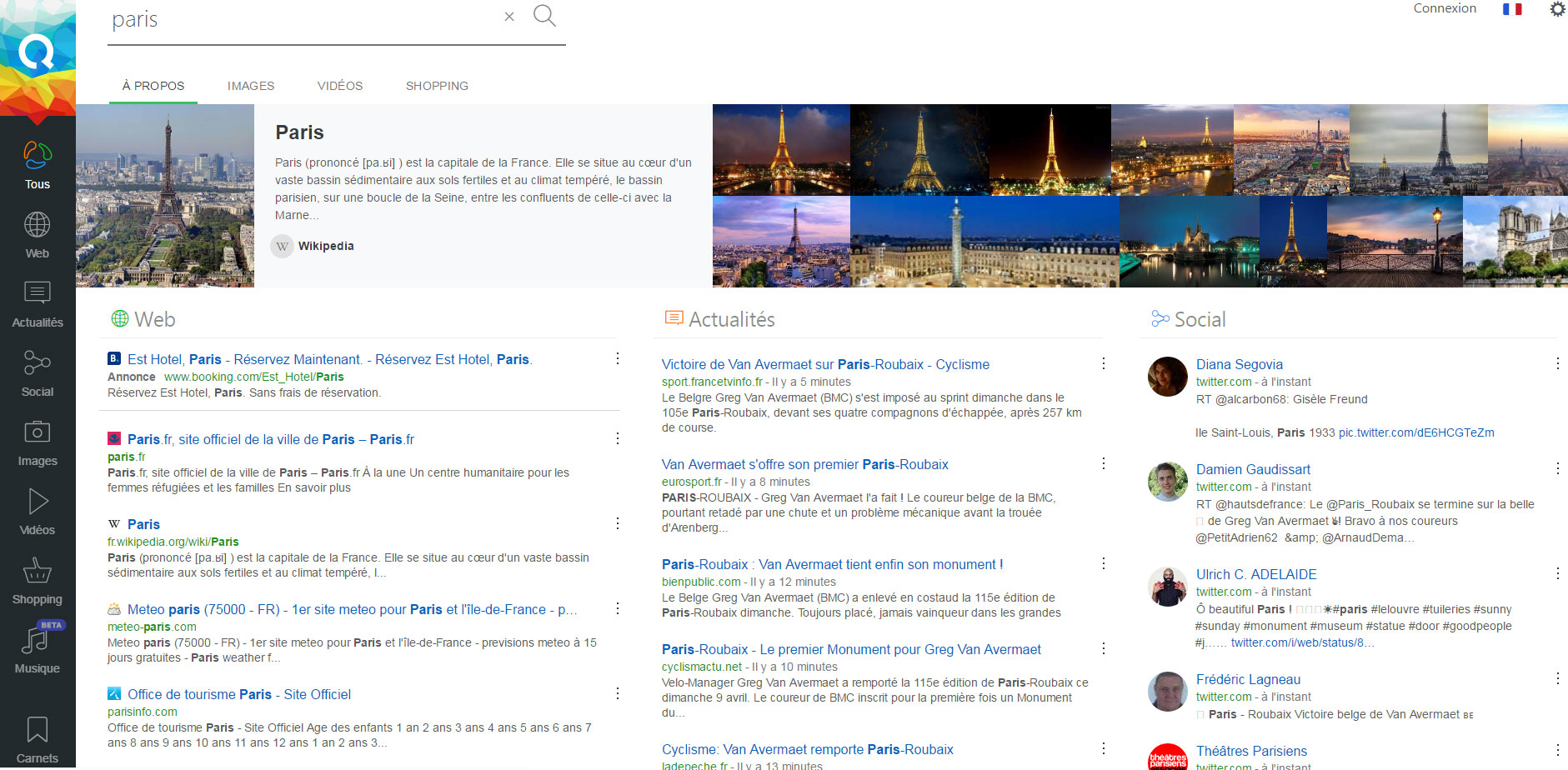This screenshot has width=1568, height=770.
Task: Open options for Damien Gaudissart tweet
Action: point(1557,468)
